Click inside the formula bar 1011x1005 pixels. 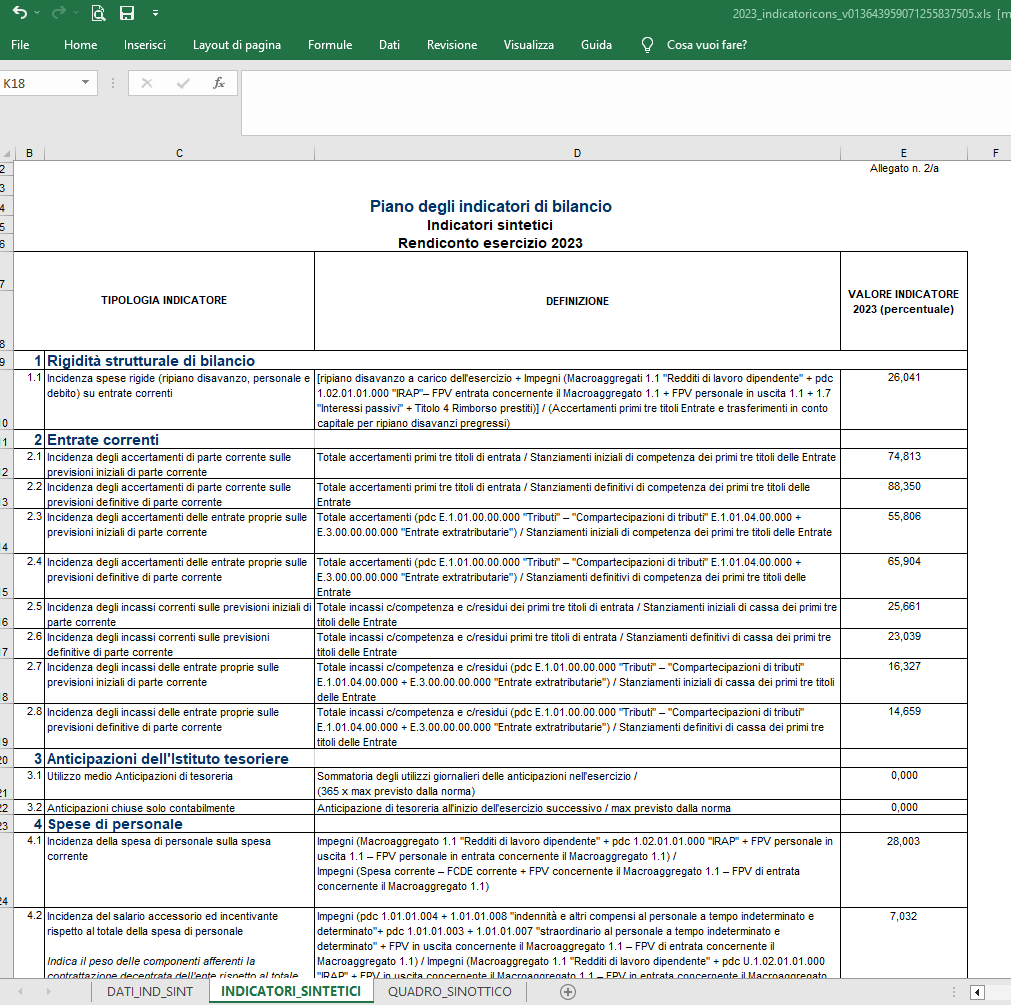coord(625,103)
